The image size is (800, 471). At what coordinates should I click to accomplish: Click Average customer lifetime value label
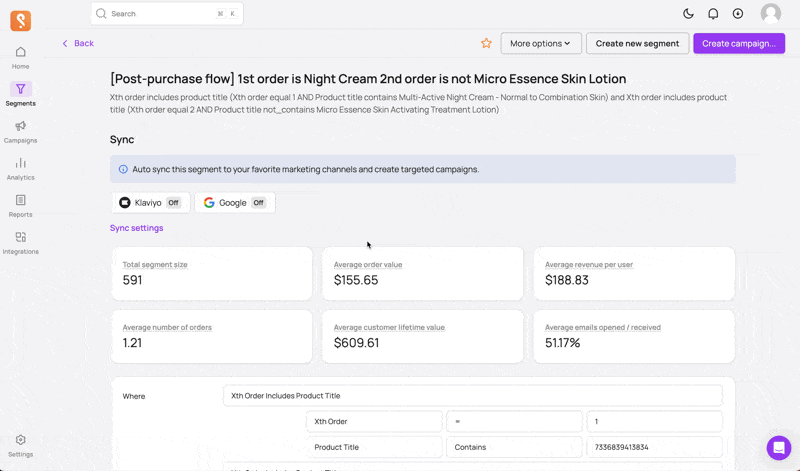pyautogui.click(x=389, y=327)
